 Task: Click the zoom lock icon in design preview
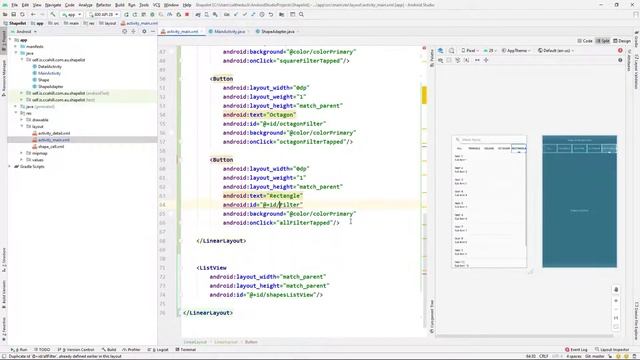(616, 289)
